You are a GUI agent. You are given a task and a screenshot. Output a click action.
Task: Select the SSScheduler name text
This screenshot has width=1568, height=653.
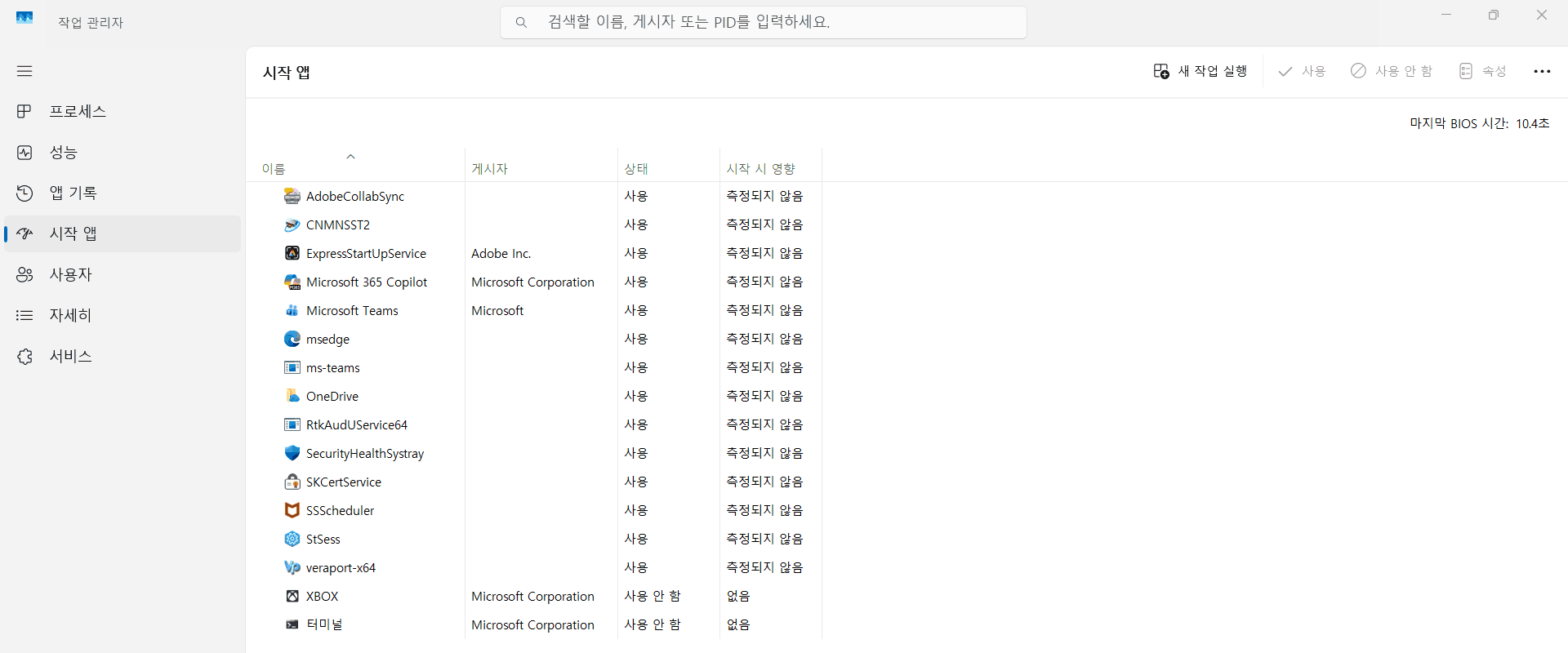340,510
